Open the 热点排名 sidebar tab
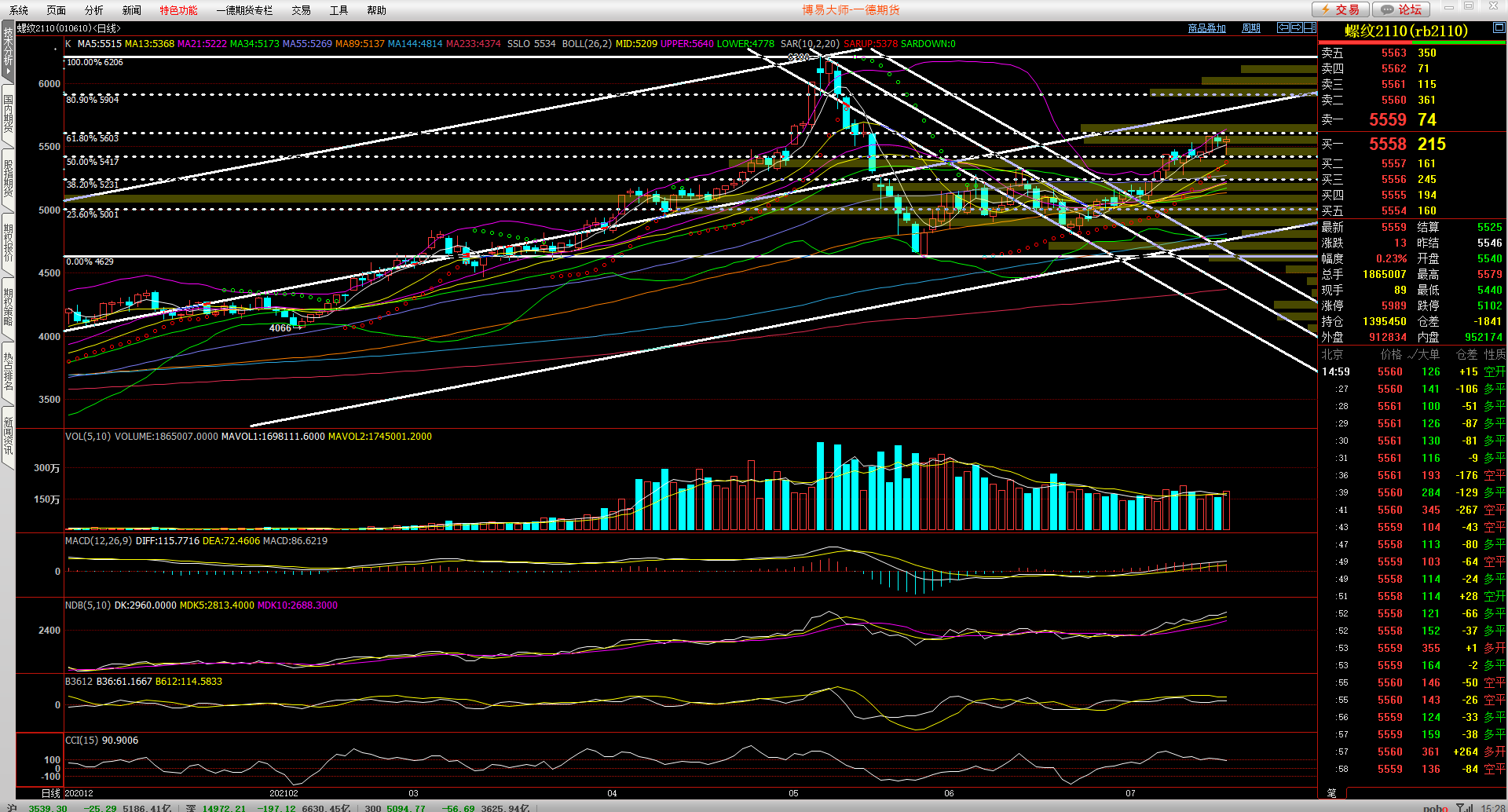This screenshot has width=1508, height=812. [8, 371]
